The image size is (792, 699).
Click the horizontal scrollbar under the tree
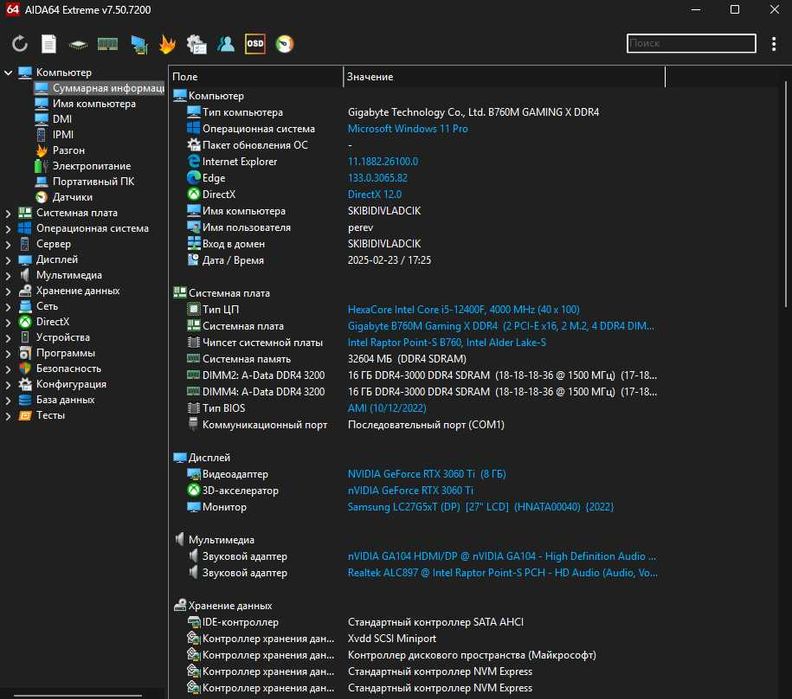[78, 696]
